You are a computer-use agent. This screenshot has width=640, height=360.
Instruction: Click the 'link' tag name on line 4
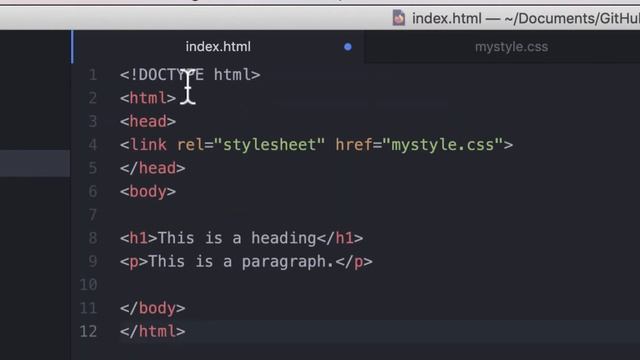coord(148,145)
